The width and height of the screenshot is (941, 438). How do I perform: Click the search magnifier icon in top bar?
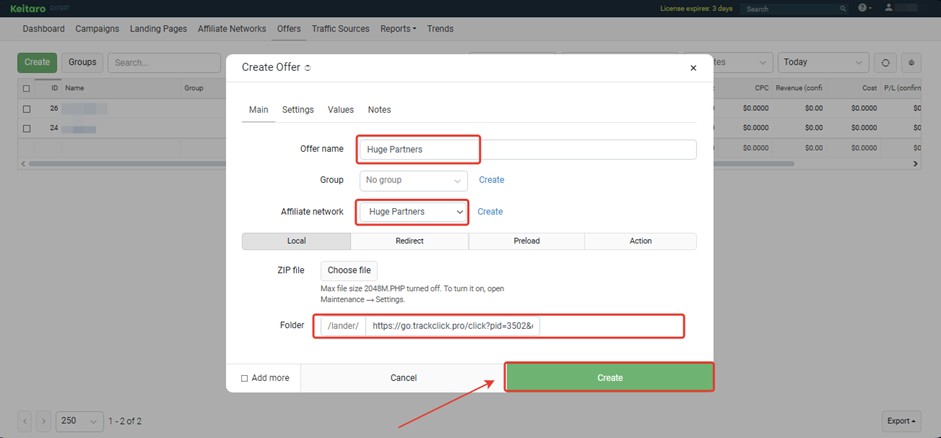click(x=843, y=9)
